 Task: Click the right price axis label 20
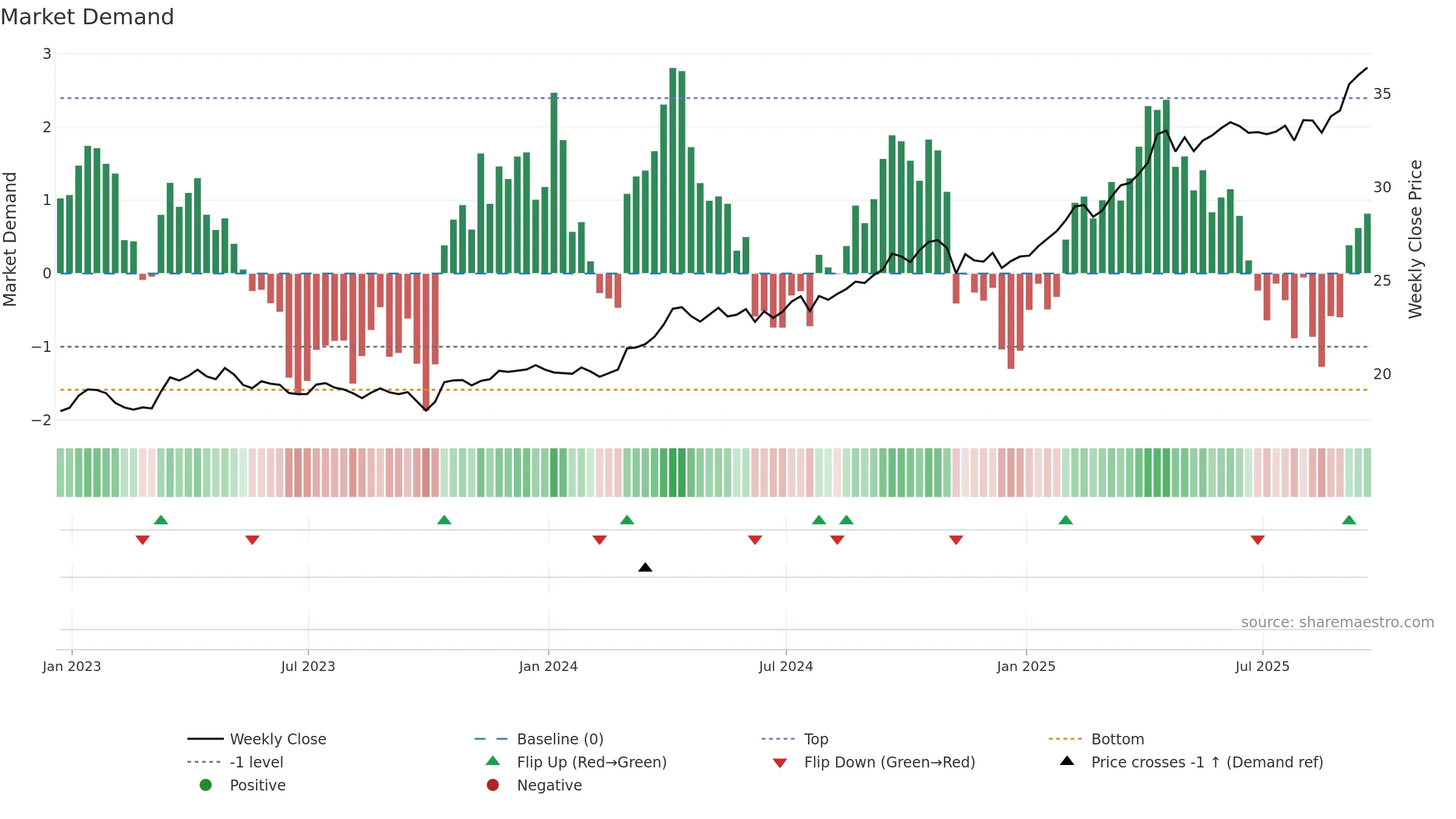[1383, 374]
